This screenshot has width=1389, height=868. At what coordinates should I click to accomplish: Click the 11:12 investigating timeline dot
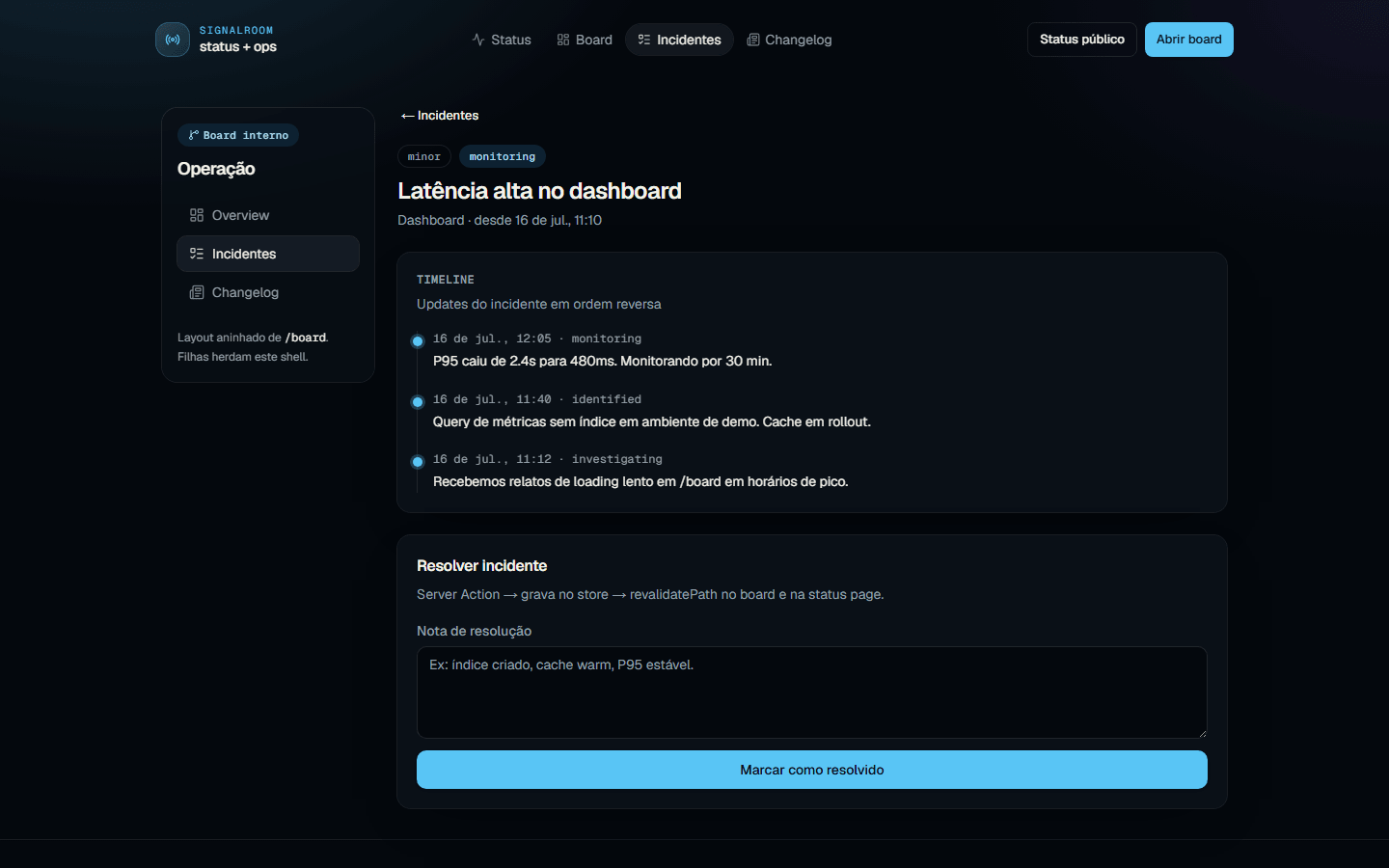418,462
